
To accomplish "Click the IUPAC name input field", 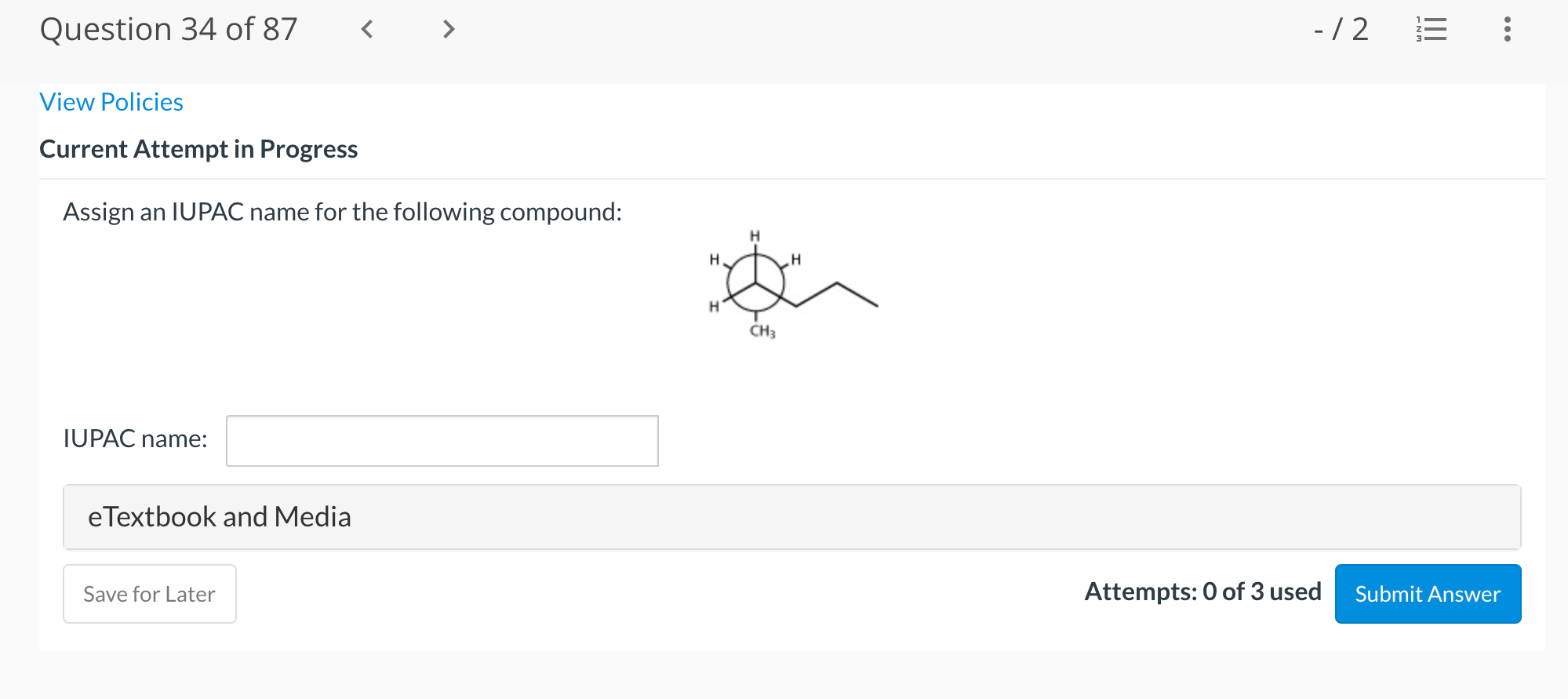I will coord(442,441).
